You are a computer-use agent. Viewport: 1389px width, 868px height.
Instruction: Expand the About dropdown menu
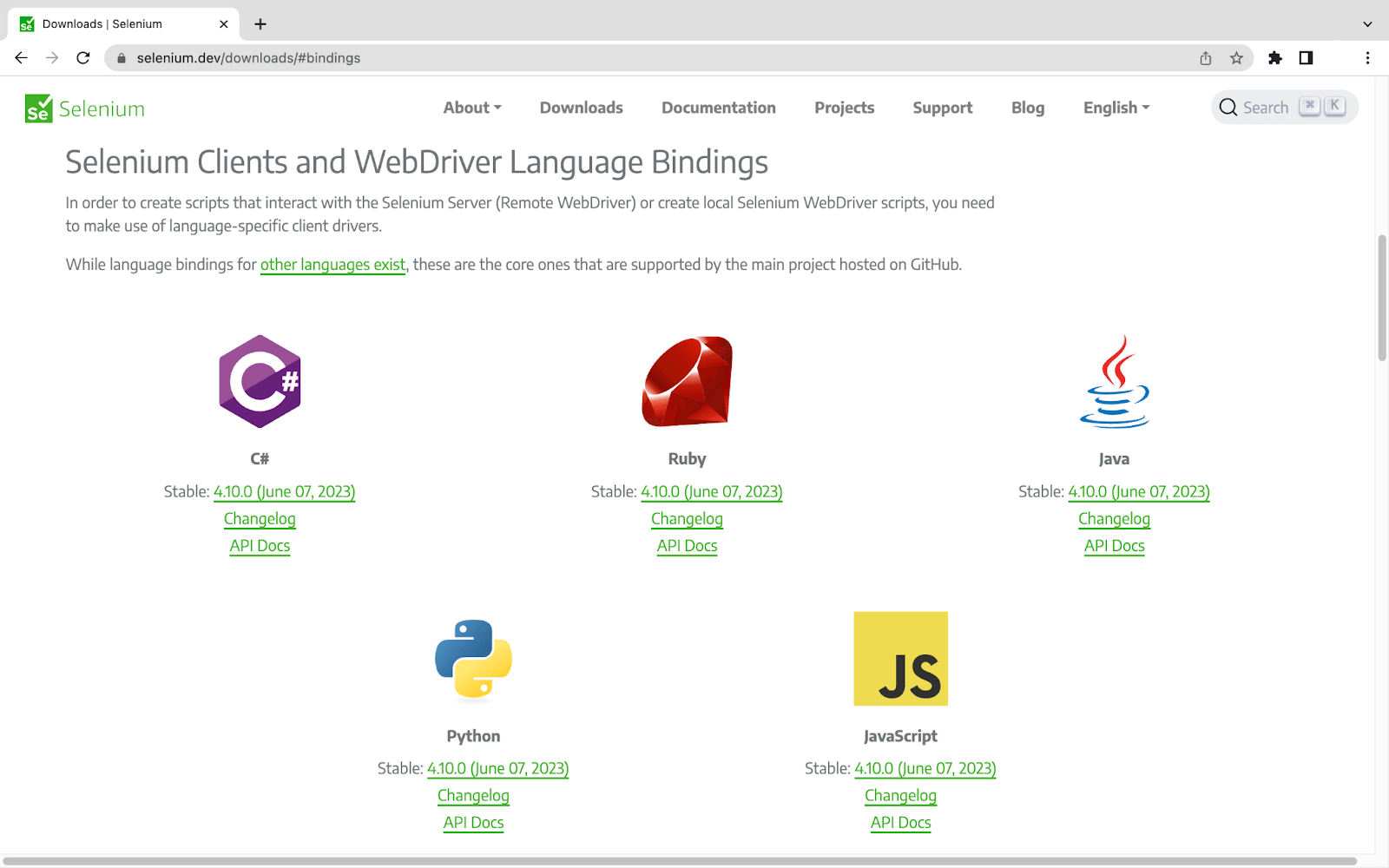(x=471, y=108)
